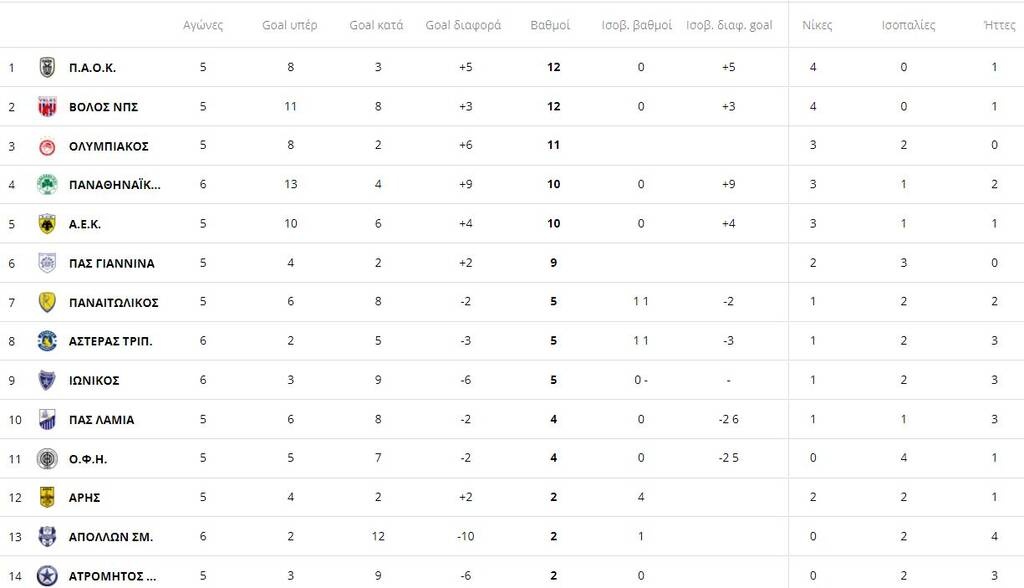The image size is (1024, 588).
Task: Click the ΟΛΥΜΠΙΑΚΟΣ red crest icon
Action: [46, 146]
